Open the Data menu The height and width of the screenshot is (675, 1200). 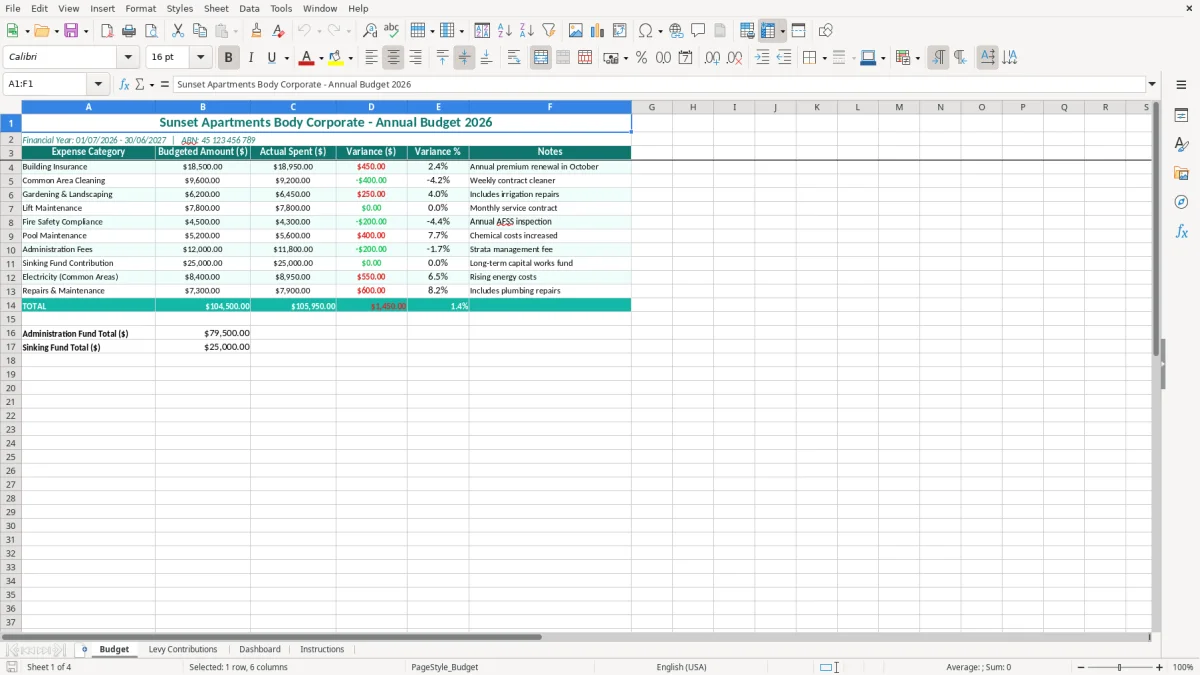pos(249,8)
